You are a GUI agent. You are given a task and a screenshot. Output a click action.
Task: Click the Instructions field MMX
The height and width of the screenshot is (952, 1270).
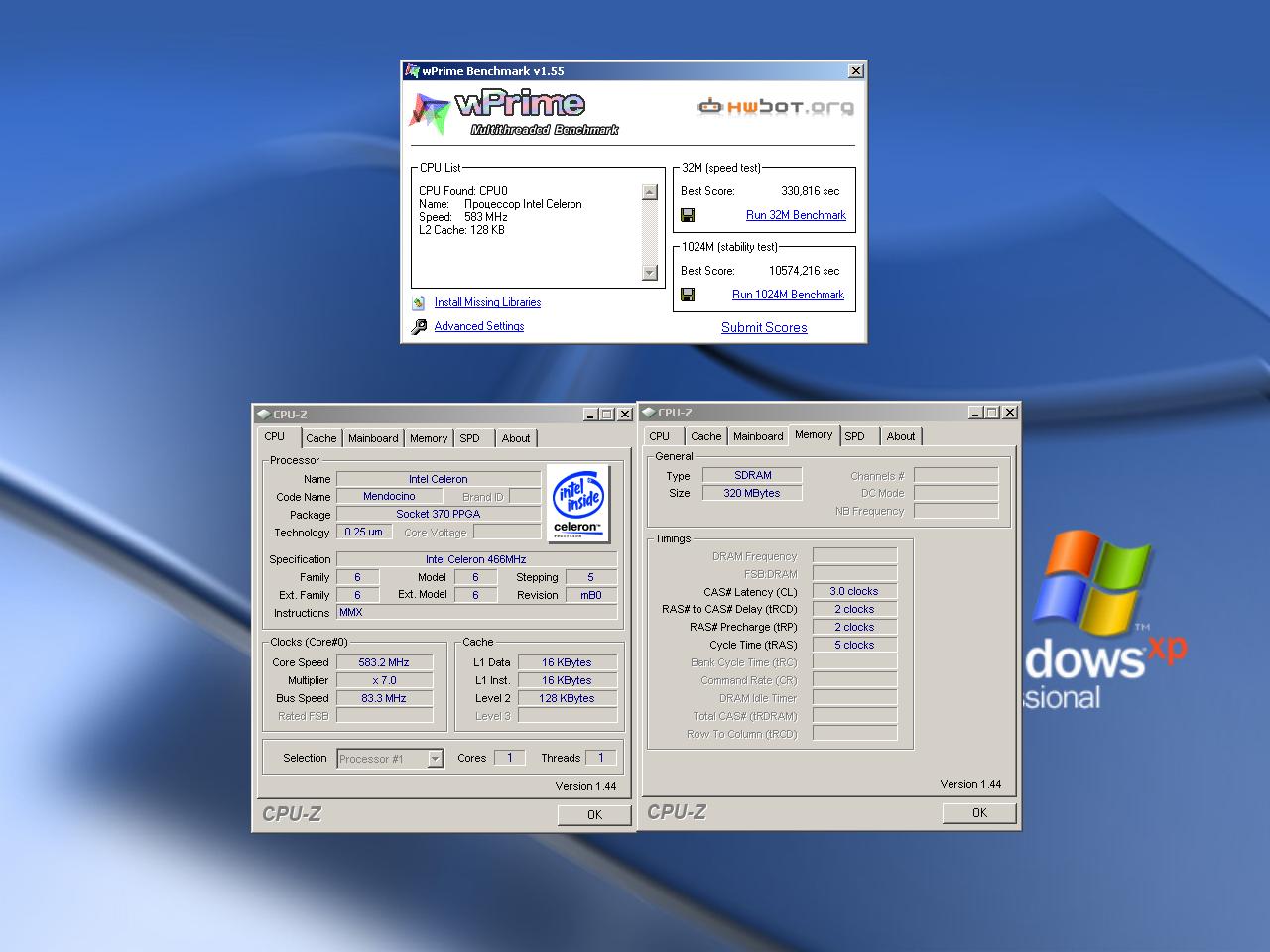tap(476, 612)
